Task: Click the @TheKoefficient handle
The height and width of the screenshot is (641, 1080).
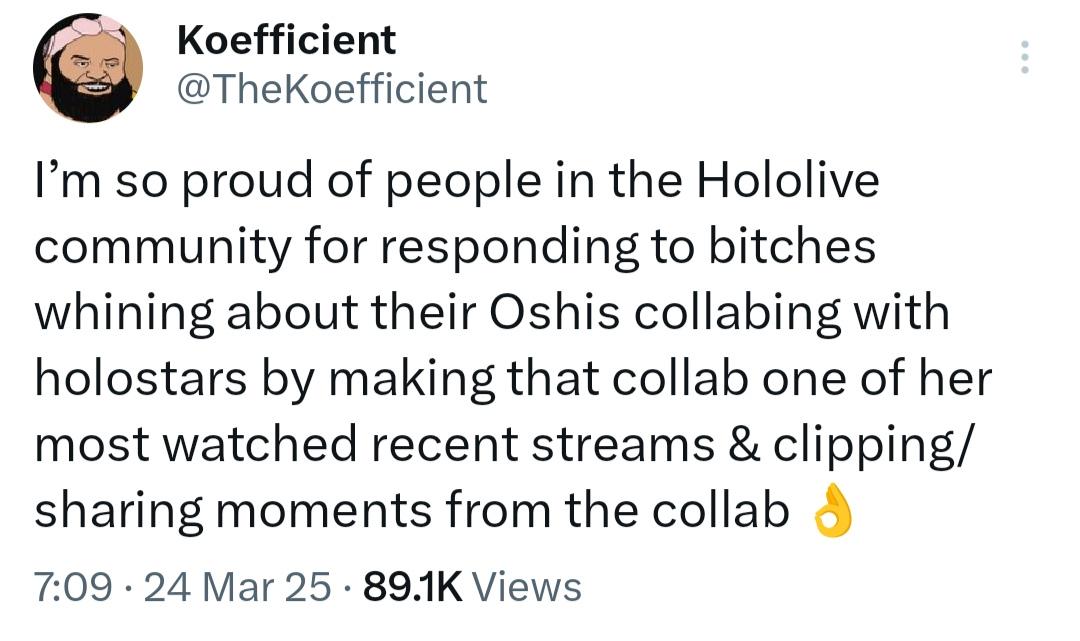Action: coord(331,89)
